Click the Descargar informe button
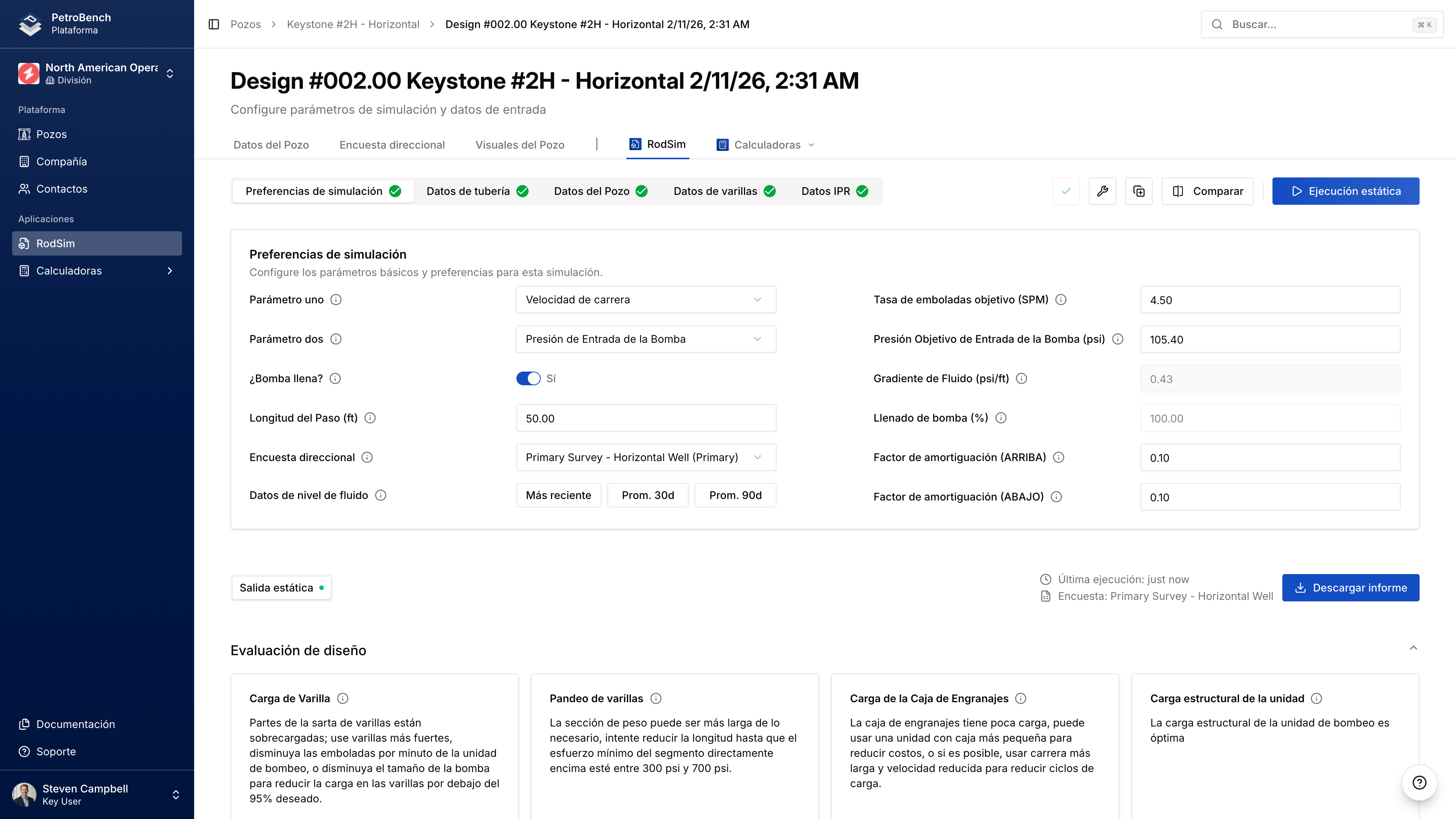Screen dimensions: 1456x819 coord(1350,588)
